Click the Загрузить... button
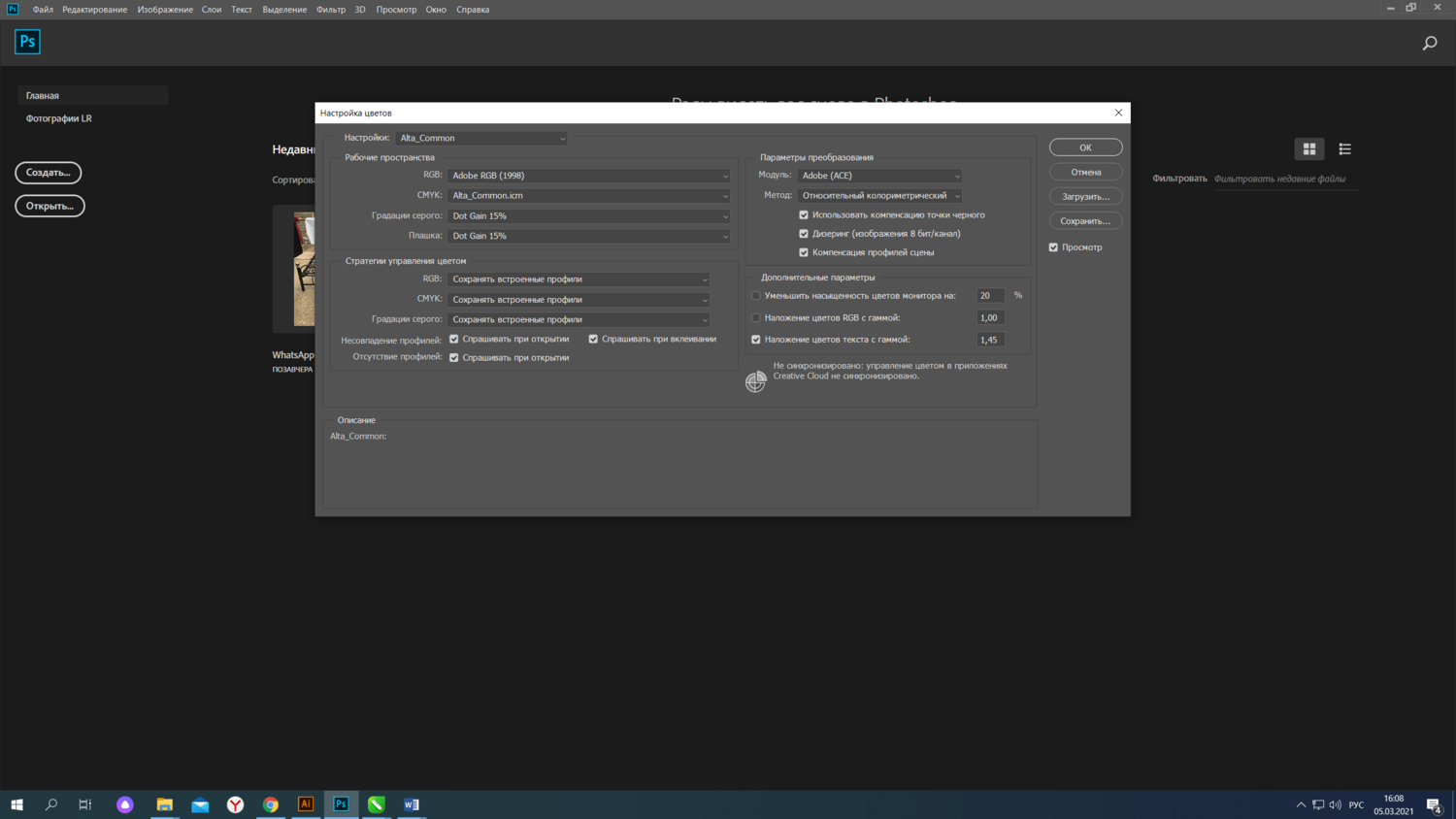This screenshot has height=819, width=1456. pyautogui.click(x=1085, y=197)
